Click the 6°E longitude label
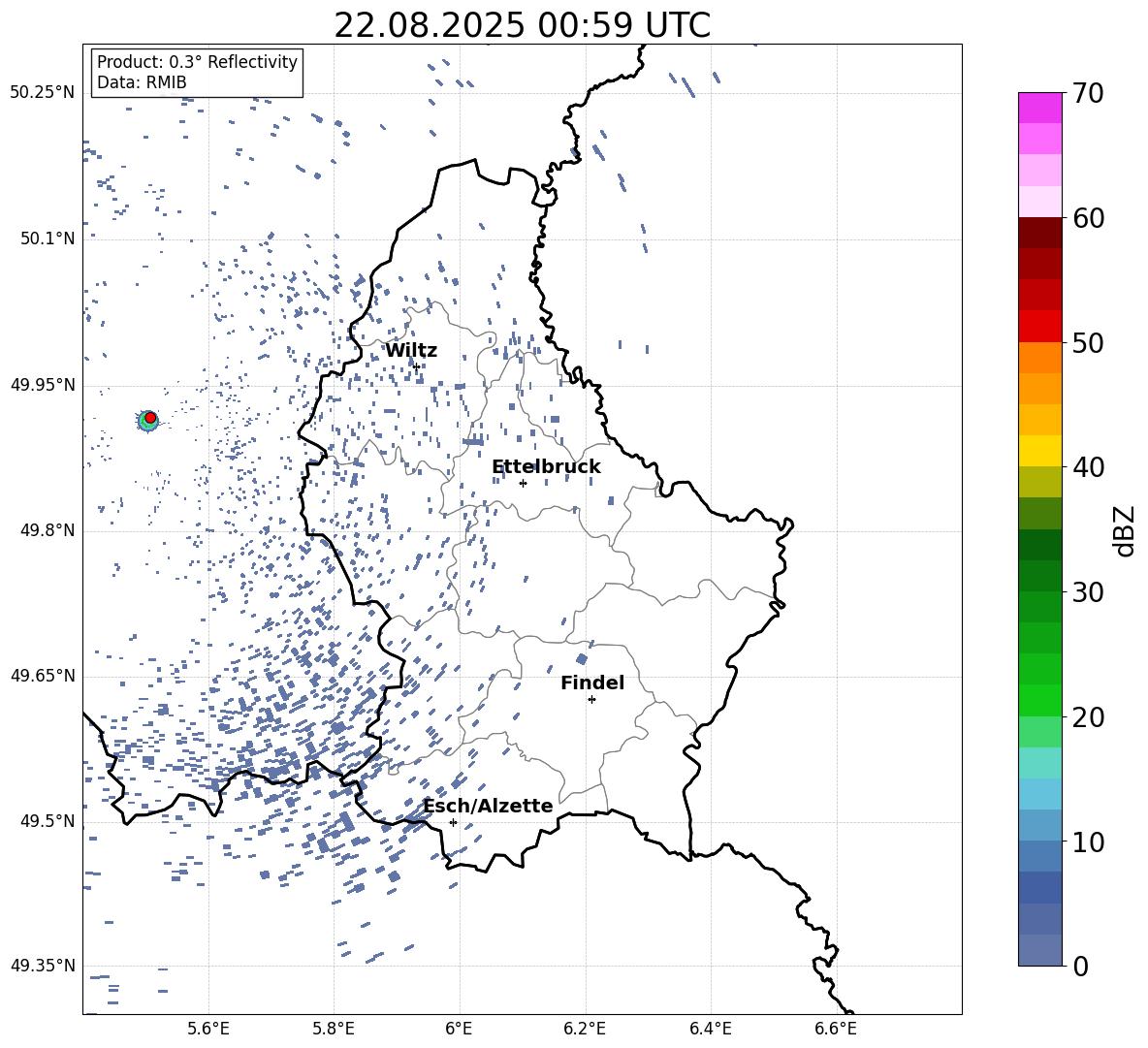This screenshot has width=1148, height=1048. click(x=459, y=1029)
